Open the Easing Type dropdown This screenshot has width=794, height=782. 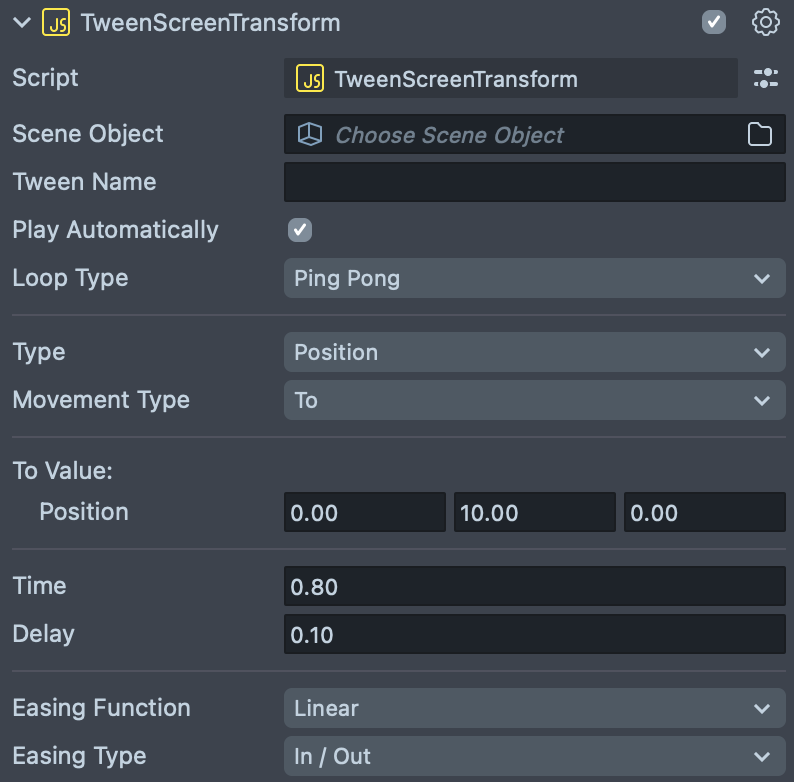534,756
